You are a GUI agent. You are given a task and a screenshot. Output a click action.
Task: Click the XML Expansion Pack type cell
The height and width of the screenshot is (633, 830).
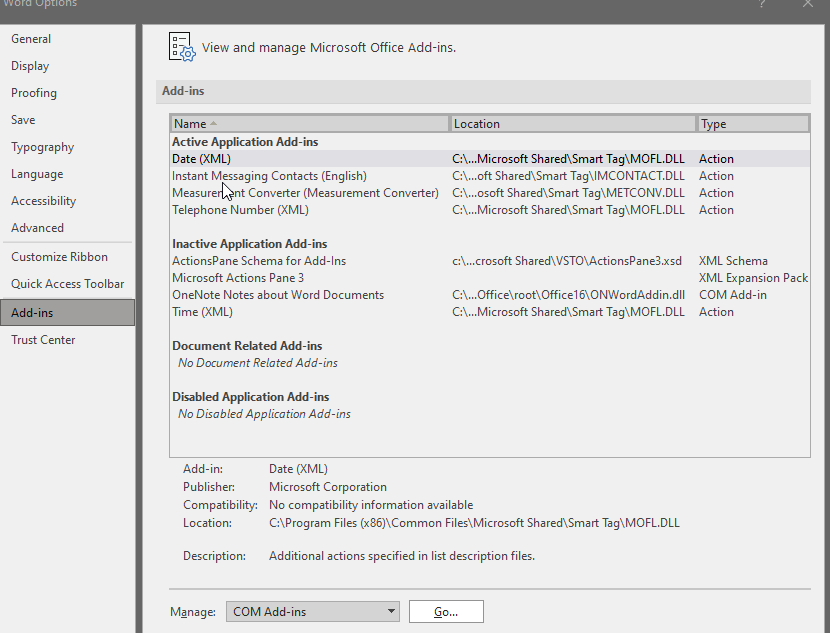click(753, 278)
